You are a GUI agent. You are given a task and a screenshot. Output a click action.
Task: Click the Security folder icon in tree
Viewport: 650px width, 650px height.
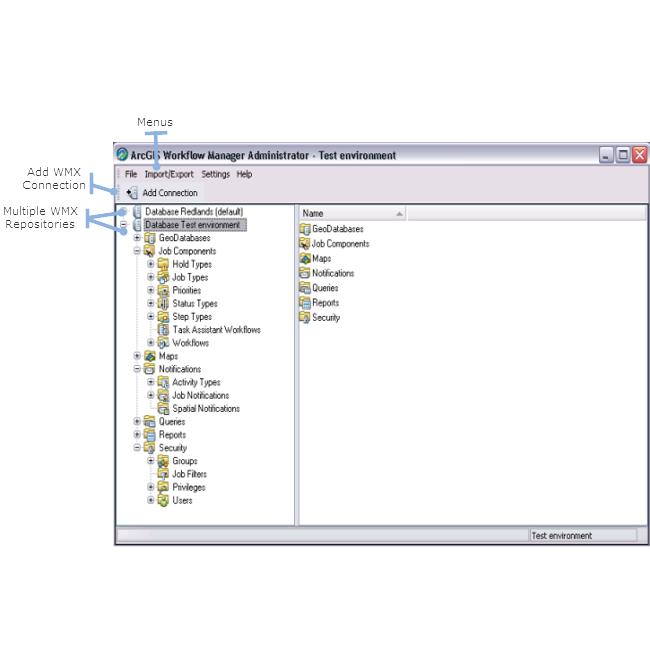(x=150, y=448)
